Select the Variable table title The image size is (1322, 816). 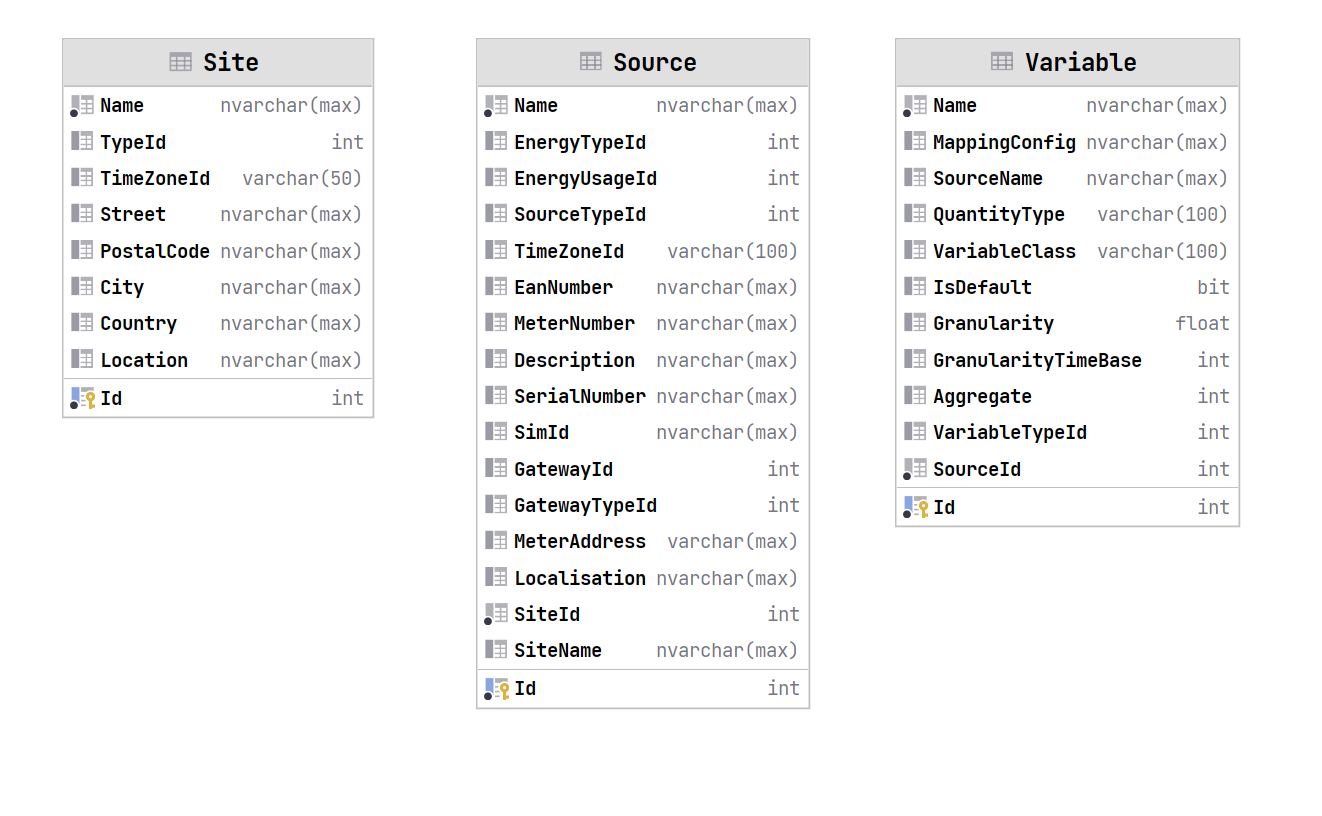(1080, 62)
